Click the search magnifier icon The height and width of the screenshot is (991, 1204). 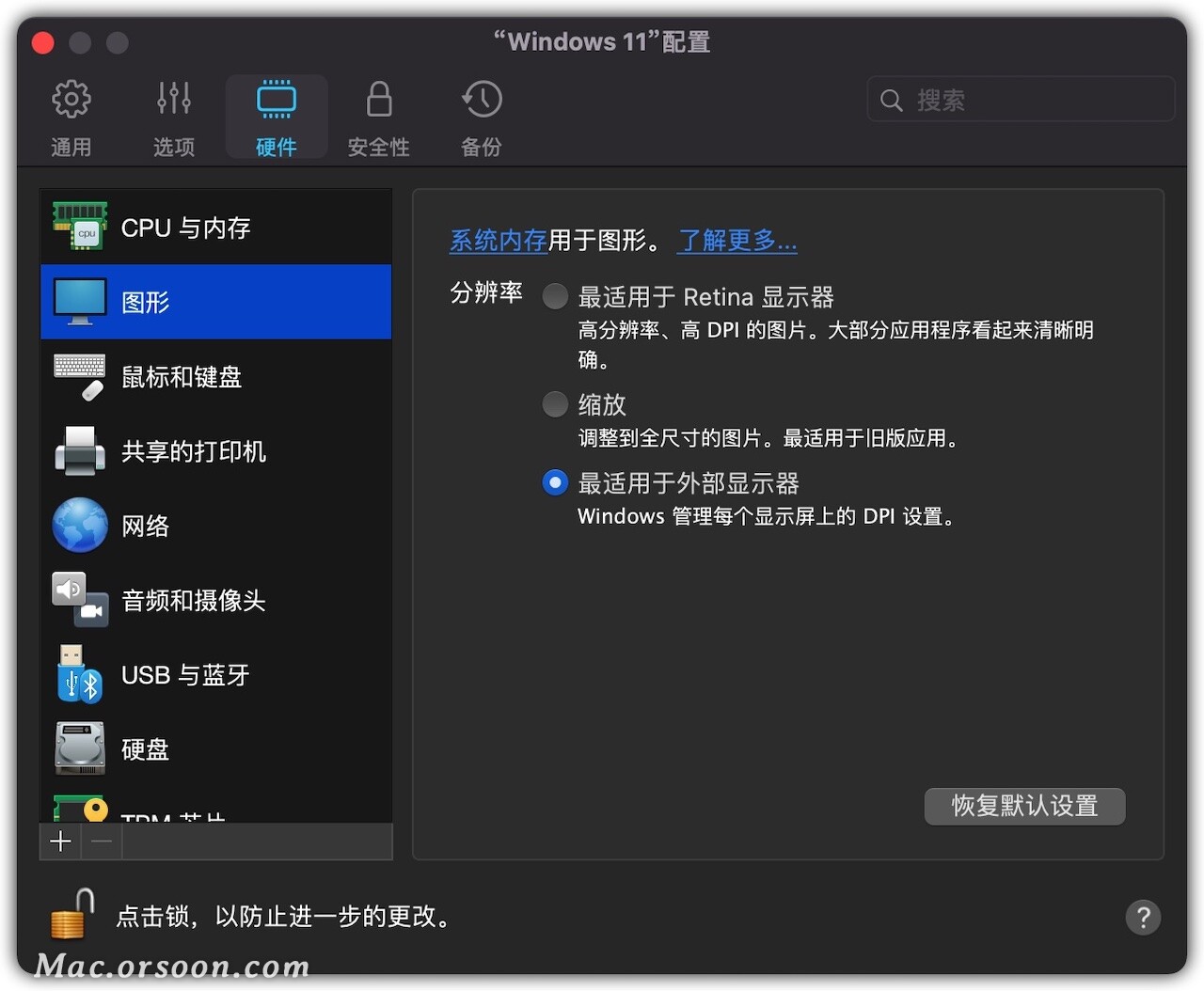[891, 100]
